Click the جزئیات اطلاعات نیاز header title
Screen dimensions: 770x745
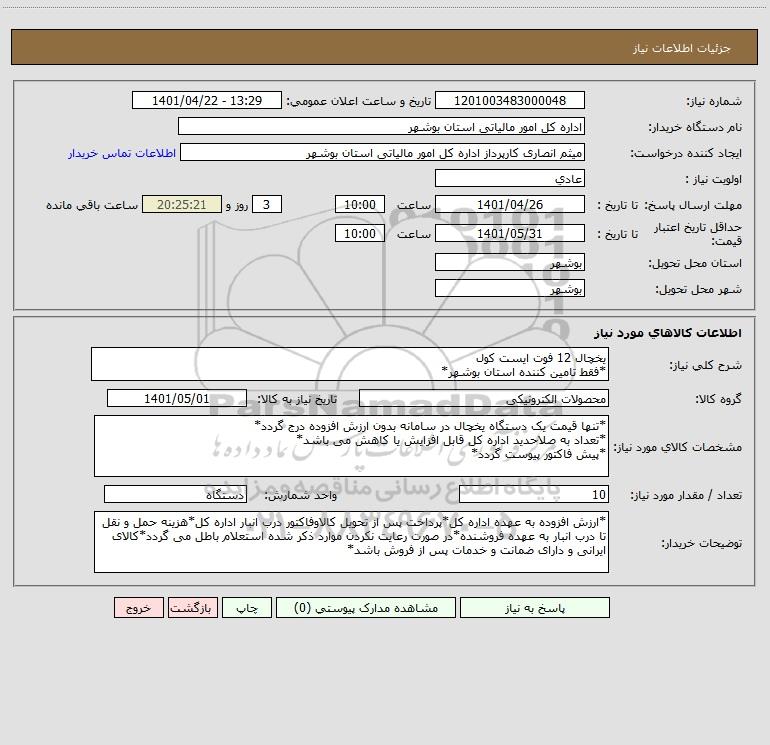point(682,48)
